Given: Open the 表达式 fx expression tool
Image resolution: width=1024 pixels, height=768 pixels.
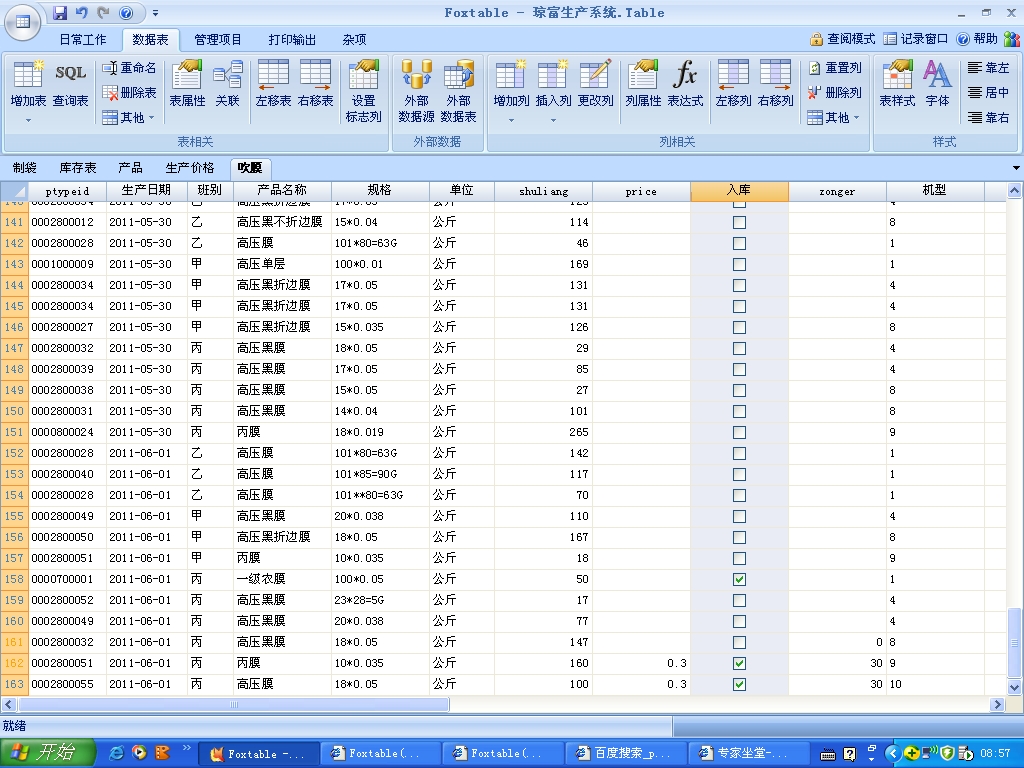Looking at the screenshot, I should click(685, 84).
